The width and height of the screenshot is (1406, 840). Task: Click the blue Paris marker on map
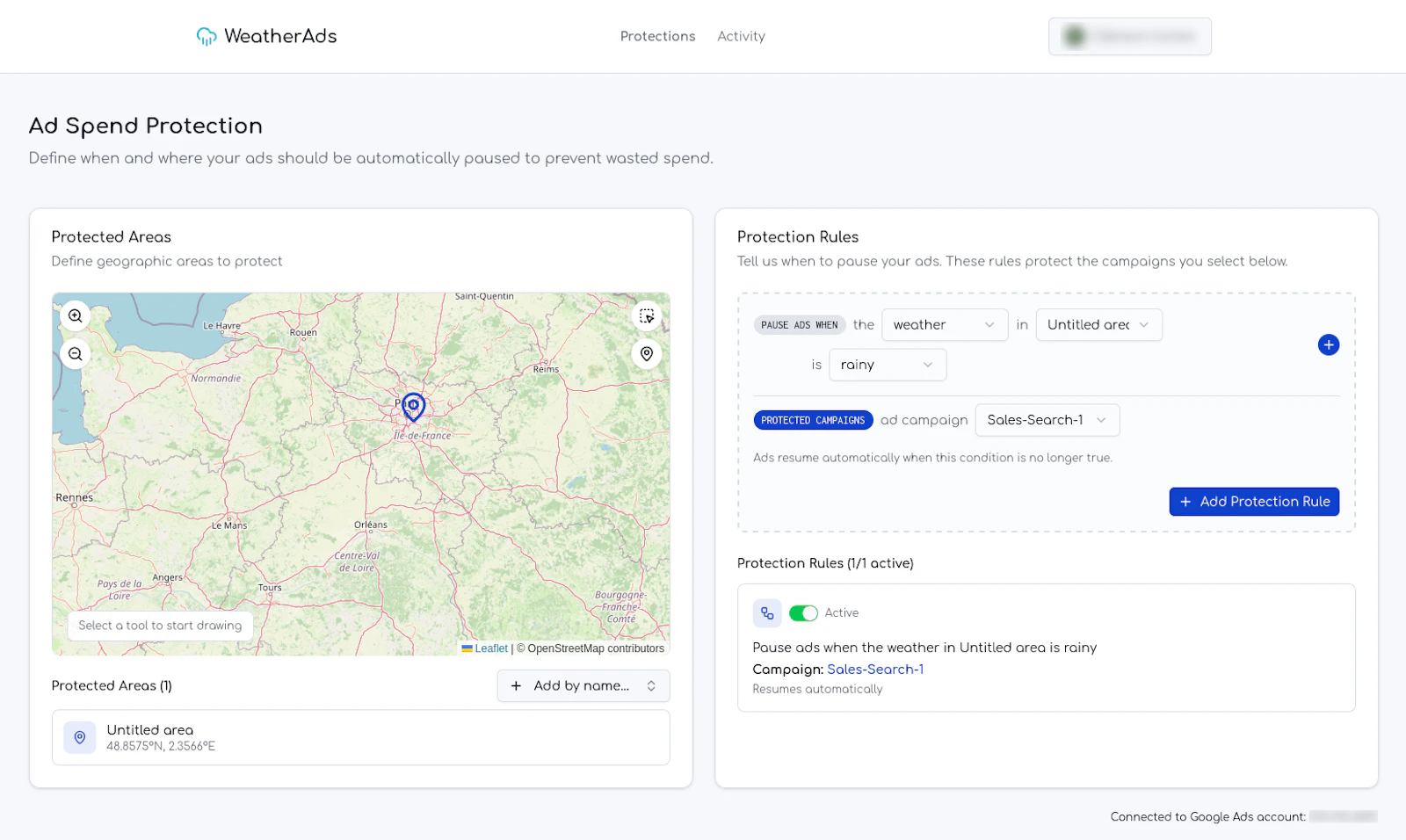tap(413, 406)
